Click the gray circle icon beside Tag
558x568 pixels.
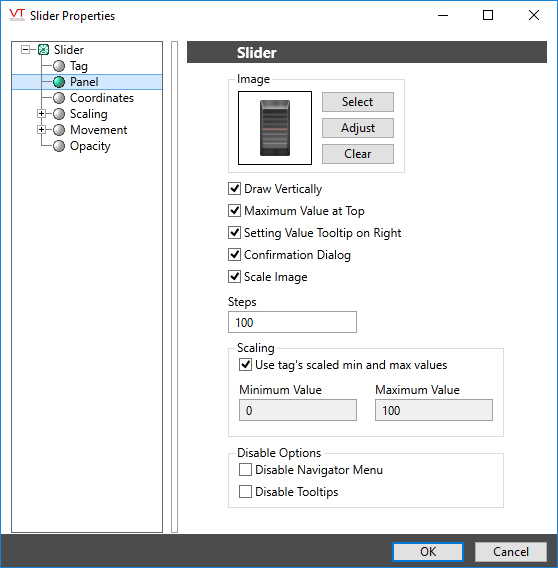point(59,66)
